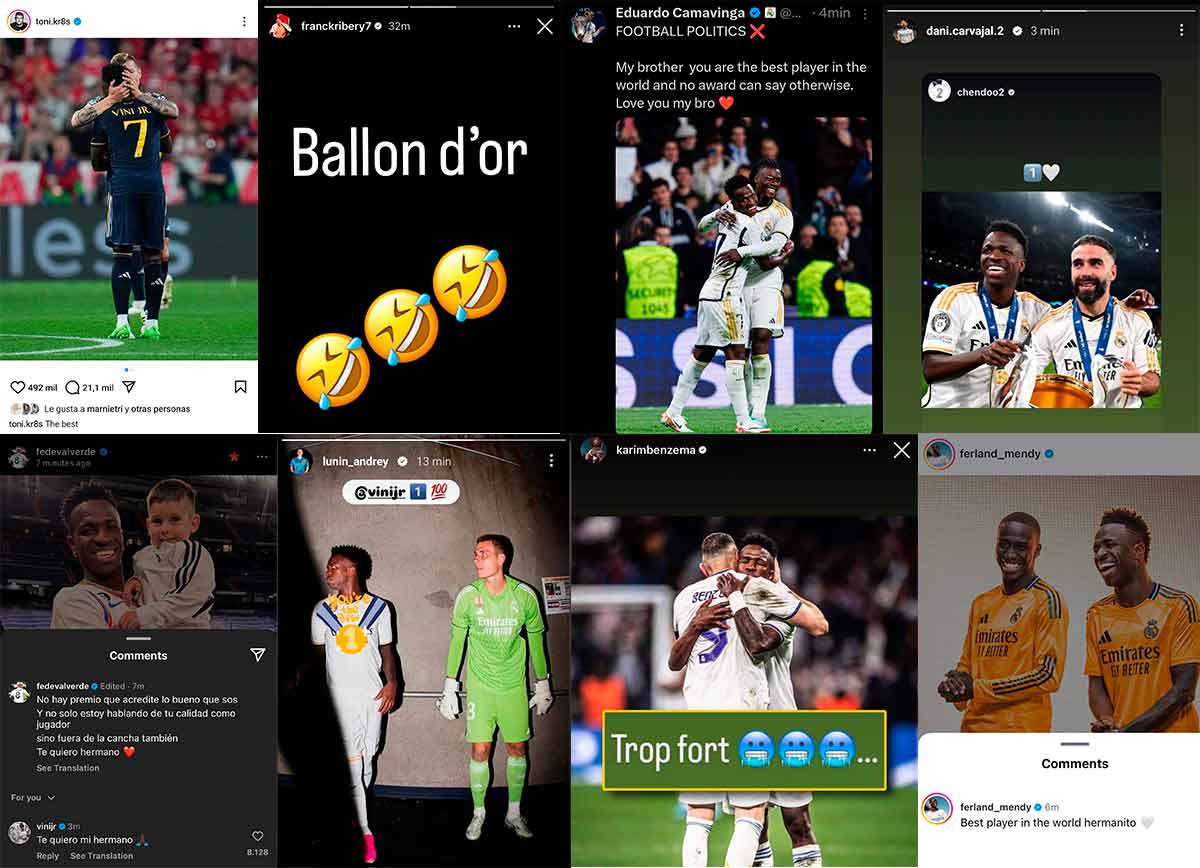Like the toni.kr8s post with the heart icon
The height and width of the screenshot is (868, 1200).
(18, 387)
